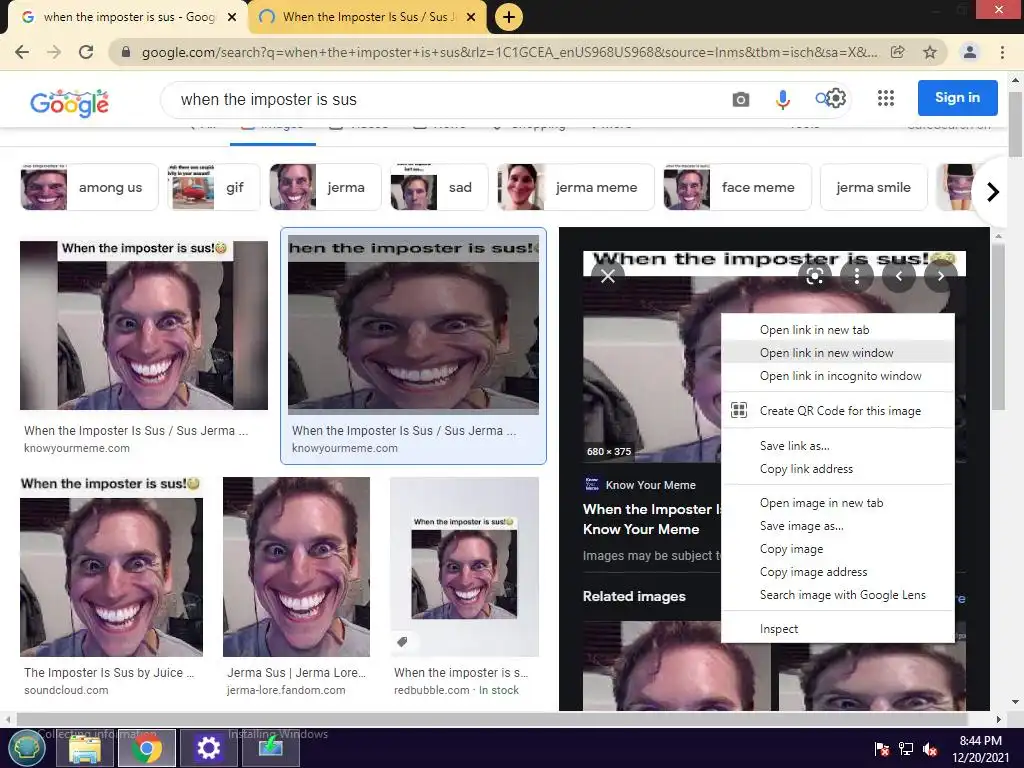Viewport: 1024px width, 768px height.
Task: Select 'Save link as...'
Action: 838,446
